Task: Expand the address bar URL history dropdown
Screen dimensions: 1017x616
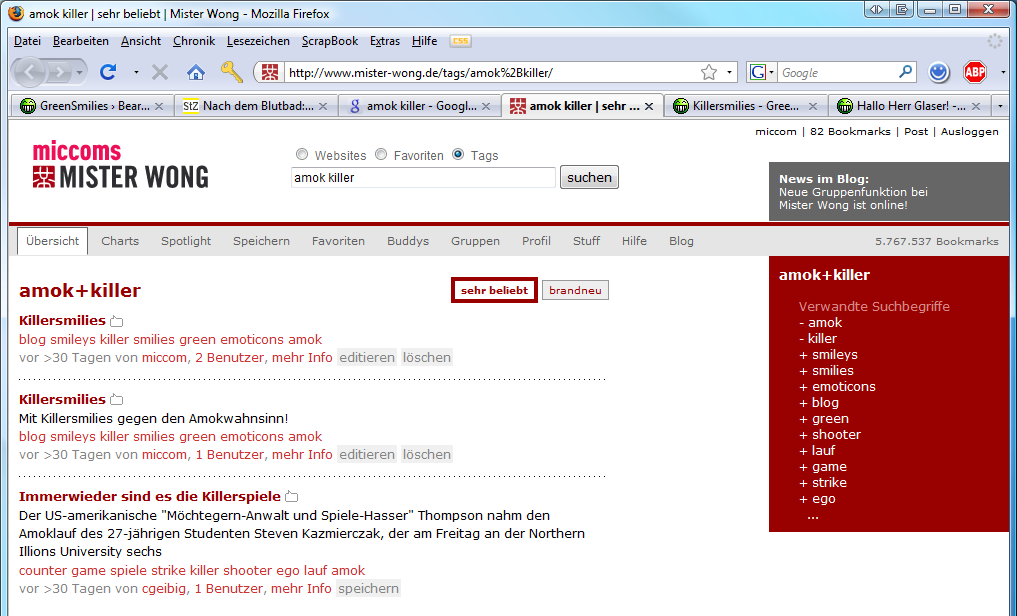Action: pyautogui.click(x=730, y=73)
